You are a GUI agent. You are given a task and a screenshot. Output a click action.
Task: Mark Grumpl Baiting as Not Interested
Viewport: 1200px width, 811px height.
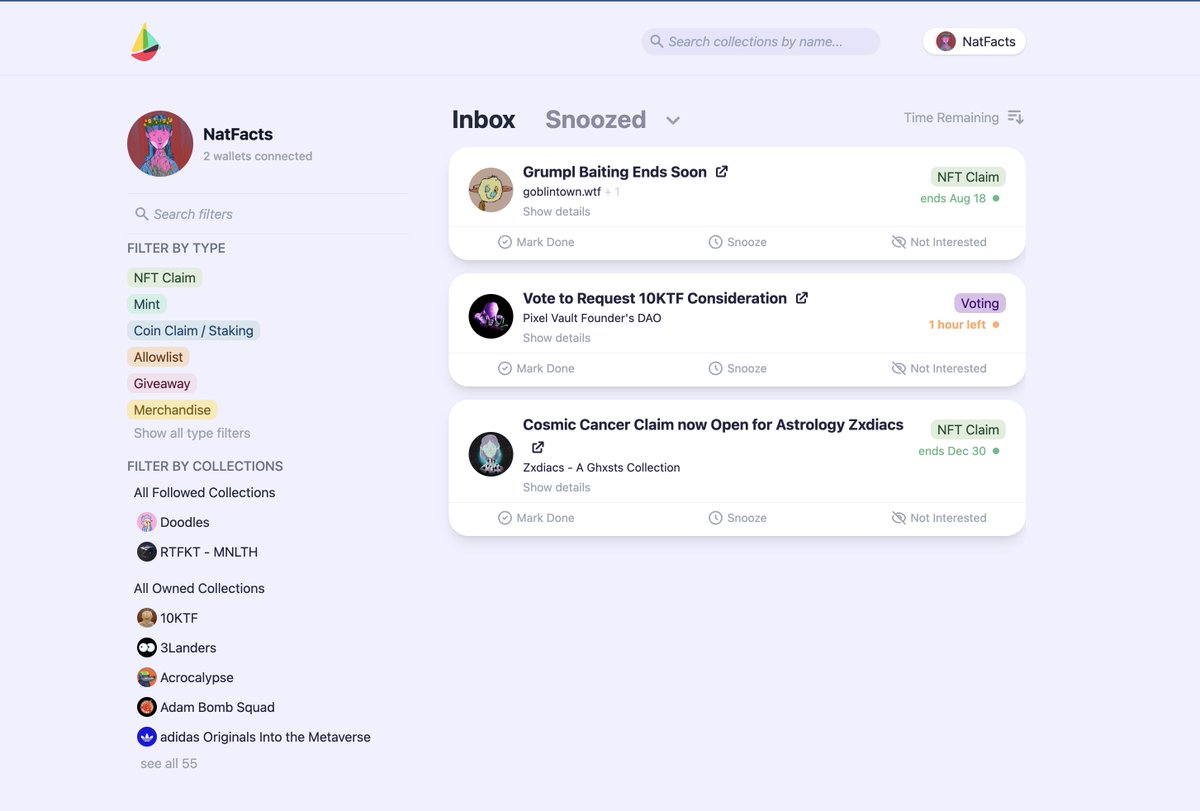[x=939, y=242]
